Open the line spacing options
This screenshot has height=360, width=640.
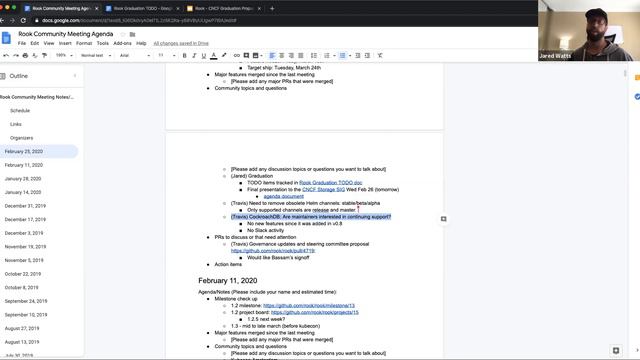click(314, 56)
